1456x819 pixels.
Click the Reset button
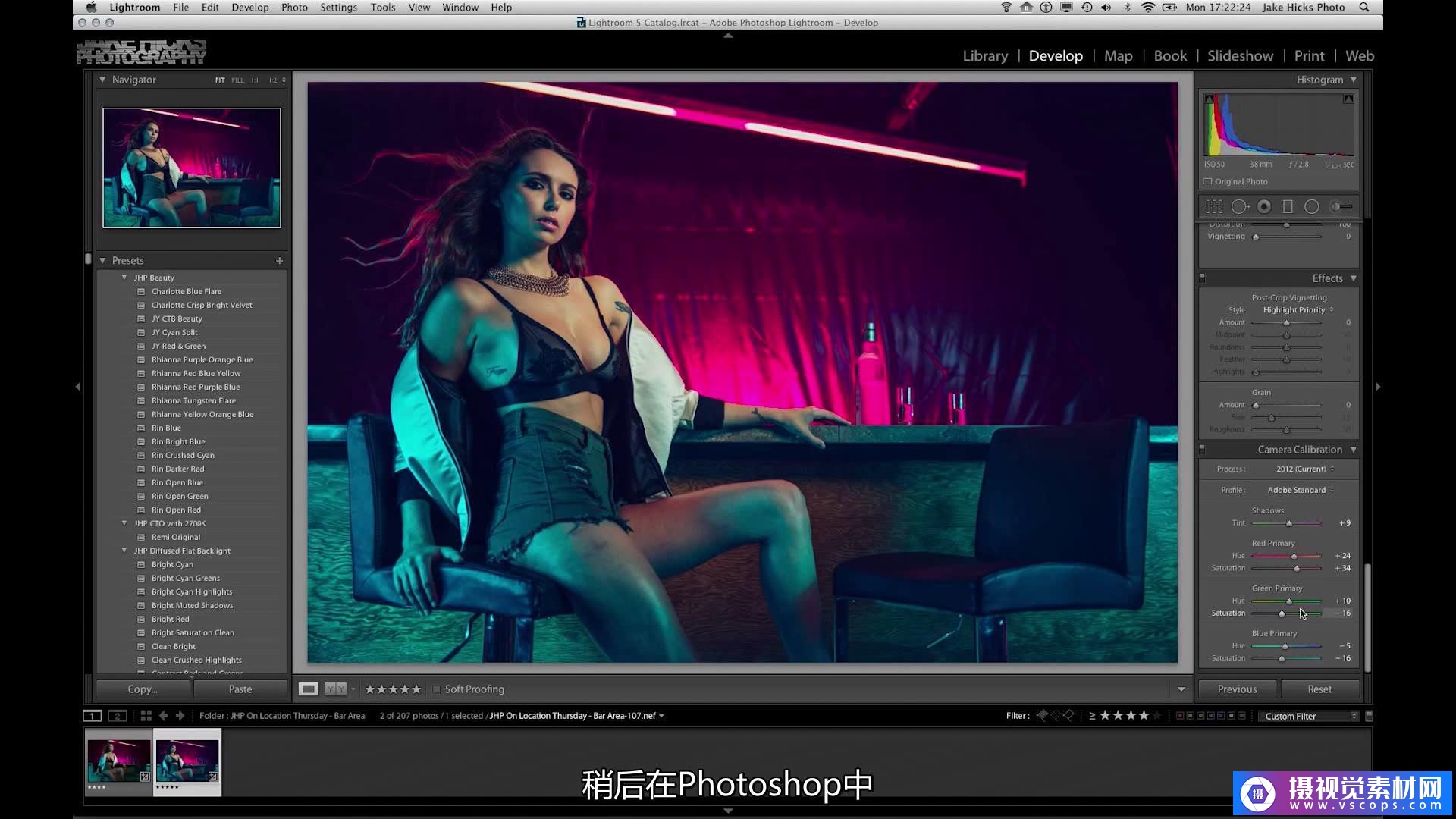[x=1320, y=689]
